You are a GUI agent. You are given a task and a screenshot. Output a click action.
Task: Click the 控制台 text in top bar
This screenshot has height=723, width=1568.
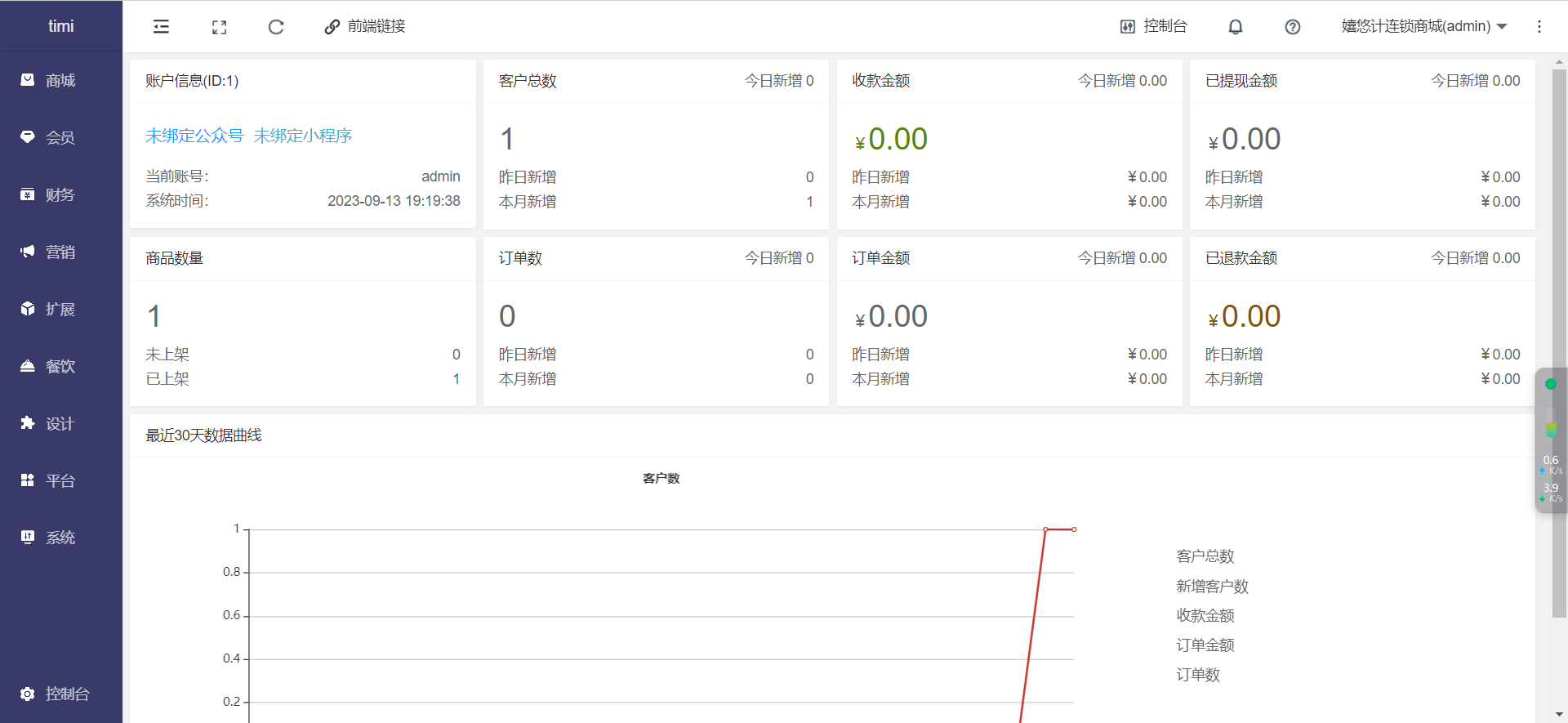(x=1165, y=26)
